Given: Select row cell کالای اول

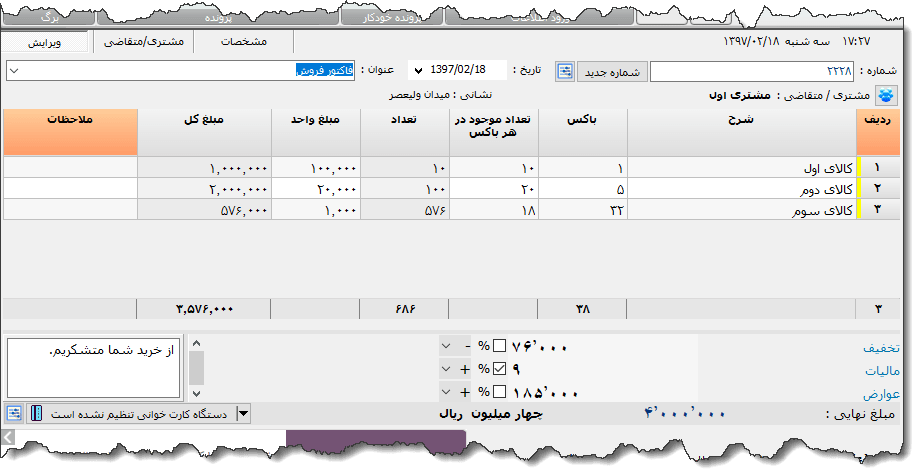Looking at the screenshot, I should click(x=741, y=168).
